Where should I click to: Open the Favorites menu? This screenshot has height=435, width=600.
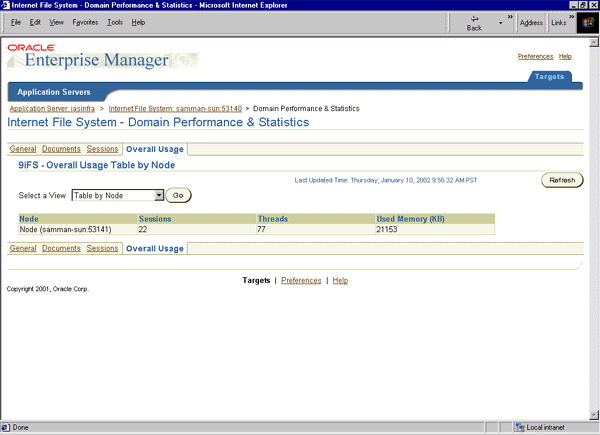tap(85, 23)
